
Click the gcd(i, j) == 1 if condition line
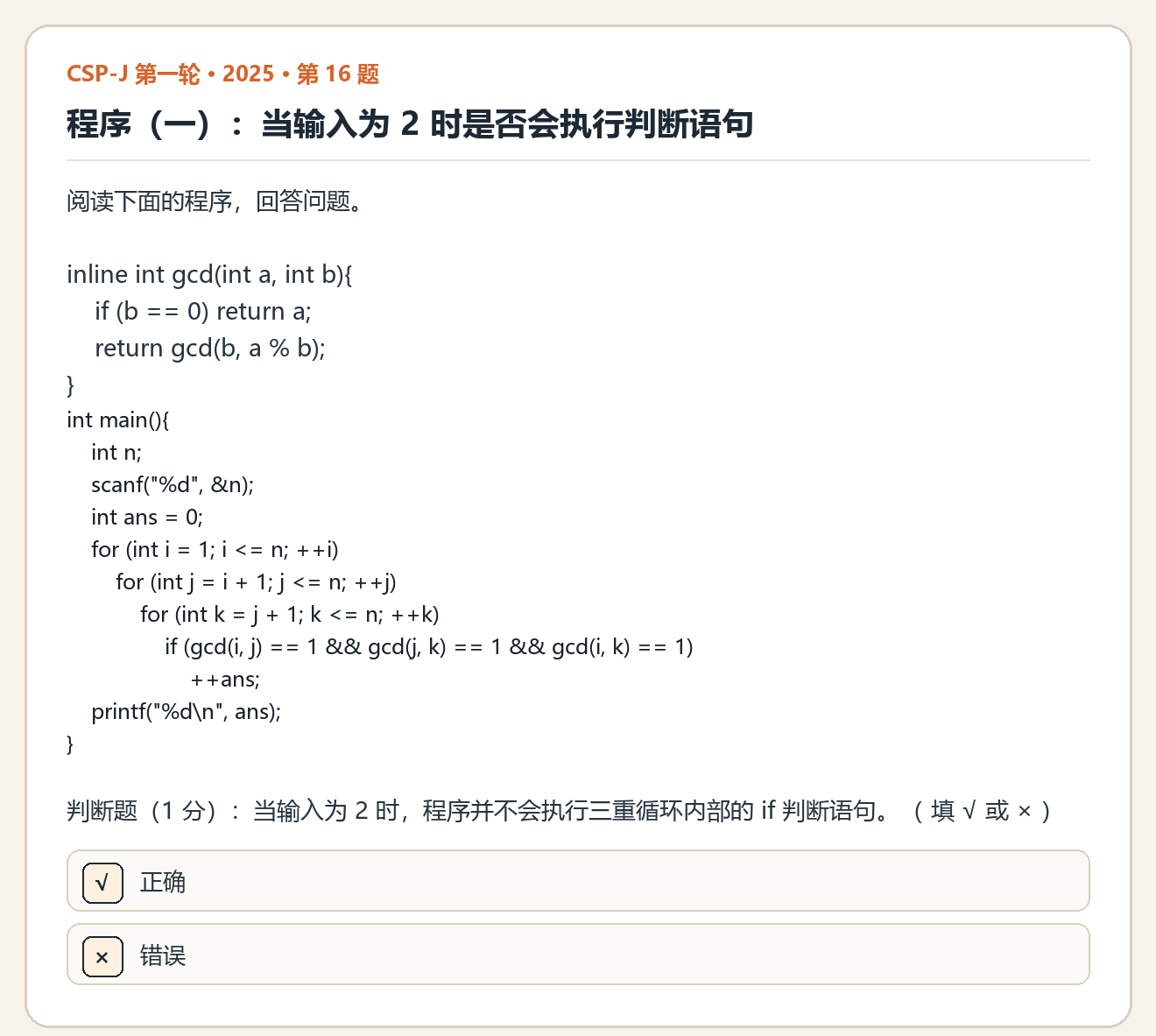click(429, 647)
